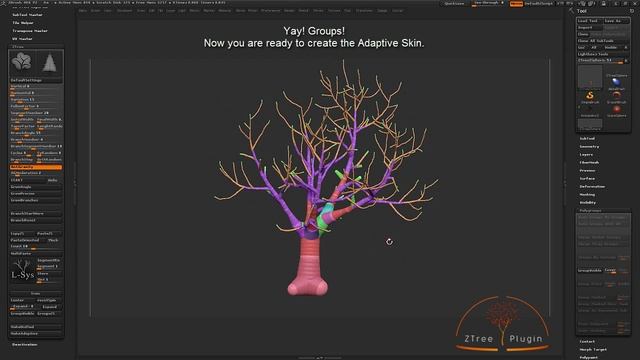The height and width of the screenshot is (360, 640).
Task: Expand the SubTool subpalette
Action: coord(587,138)
